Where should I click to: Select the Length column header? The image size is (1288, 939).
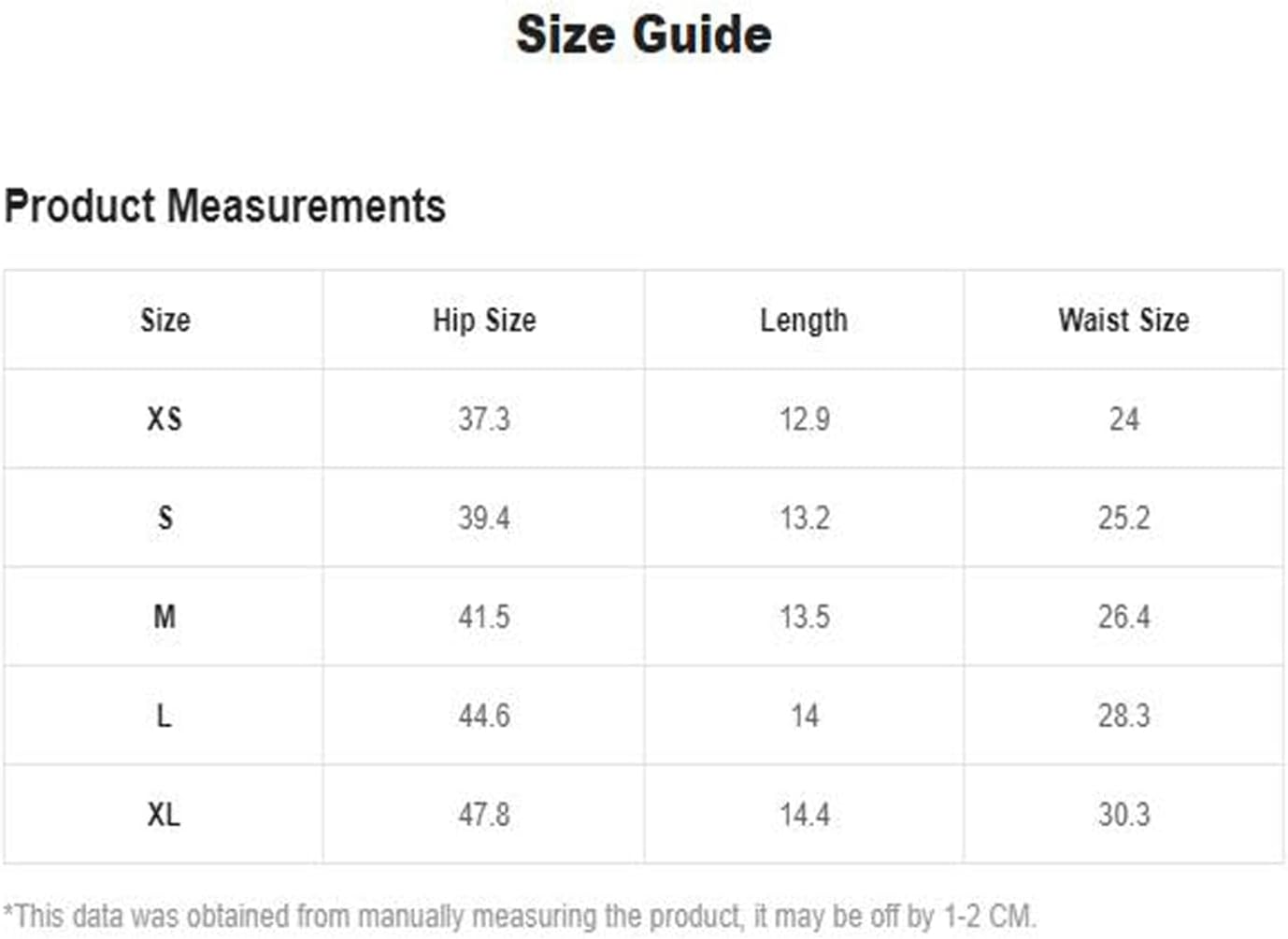coord(804,320)
